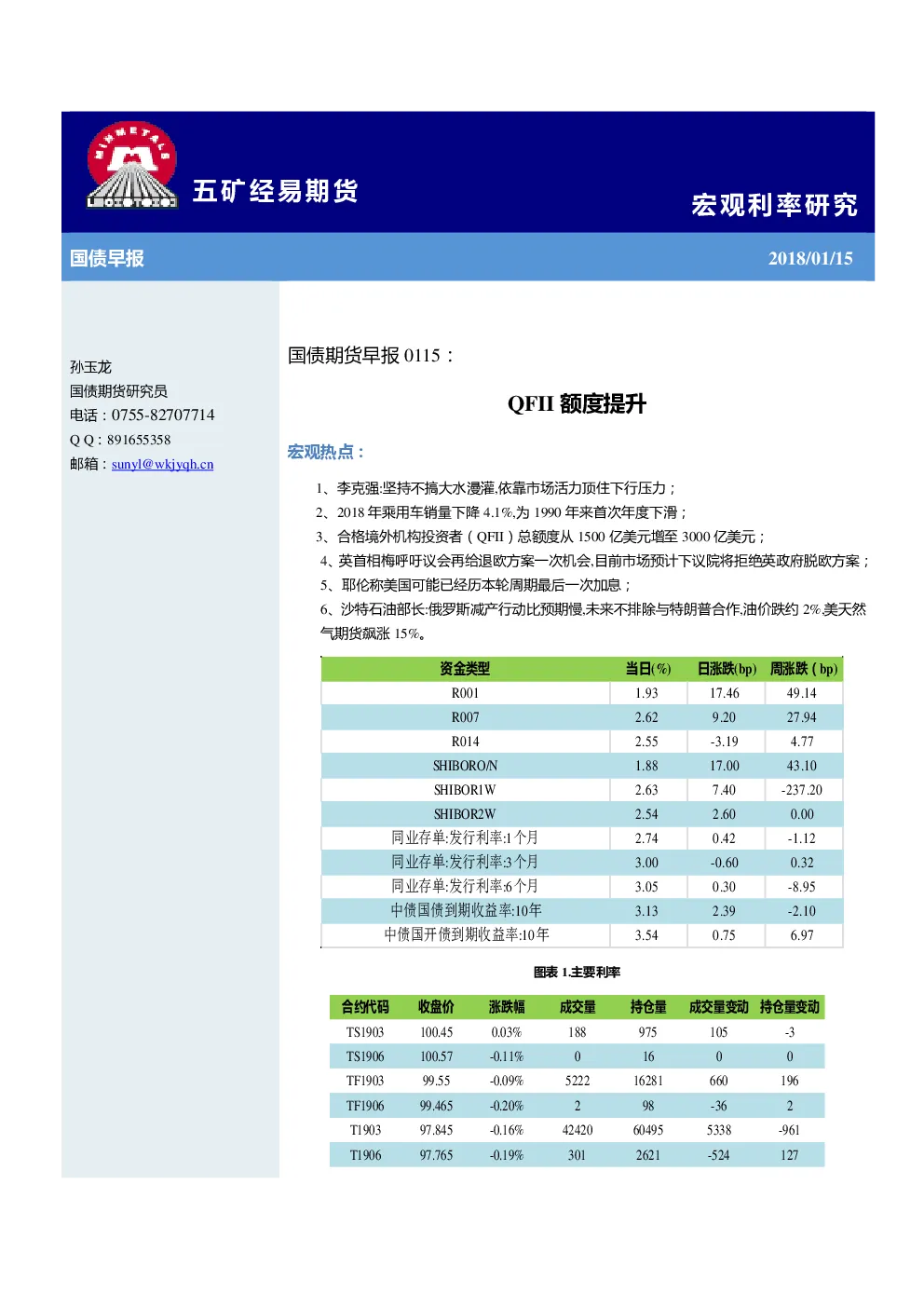Click the volume value 42420
The width and height of the screenshot is (924, 1307).
point(577,1130)
